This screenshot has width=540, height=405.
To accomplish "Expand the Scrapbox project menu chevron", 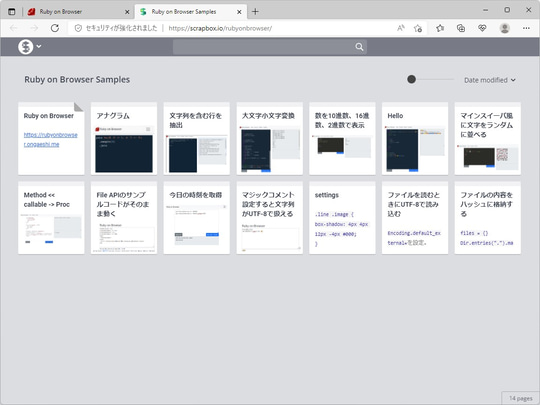I will click(x=39, y=46).
